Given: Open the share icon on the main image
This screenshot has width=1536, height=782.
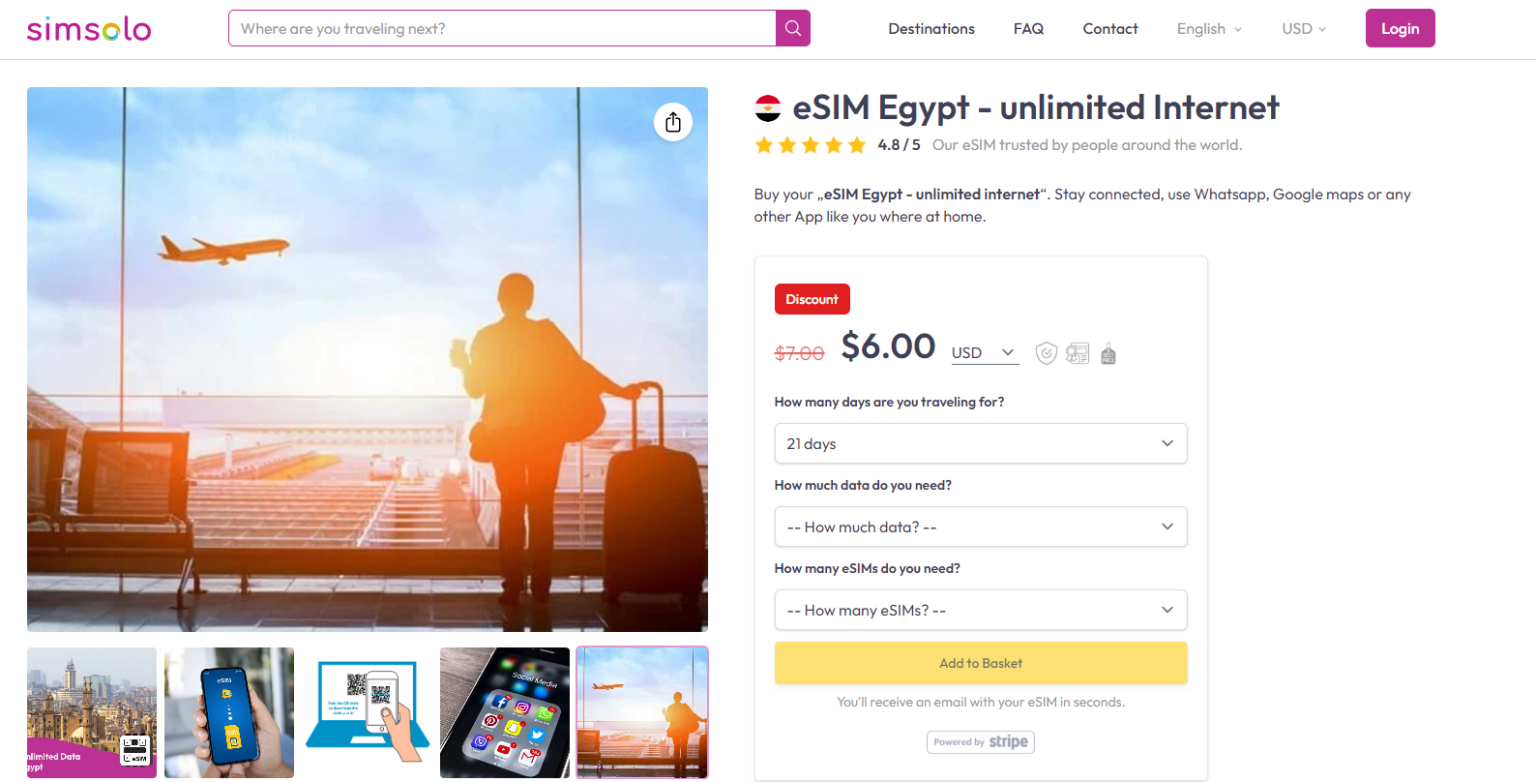Looking at the screenshot, I should tap(674, 122).
